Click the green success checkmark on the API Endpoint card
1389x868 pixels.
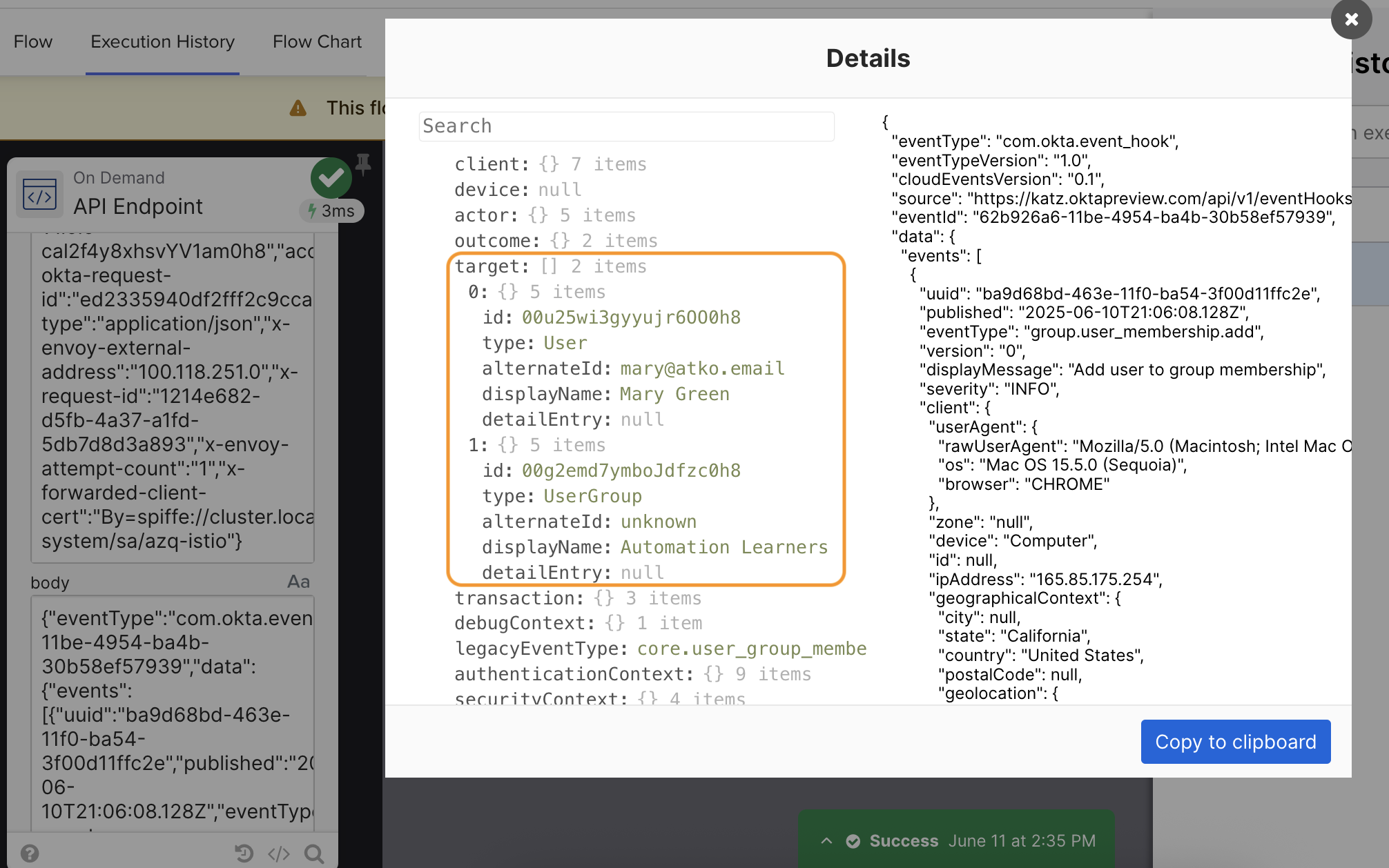[x=331, y=178]
